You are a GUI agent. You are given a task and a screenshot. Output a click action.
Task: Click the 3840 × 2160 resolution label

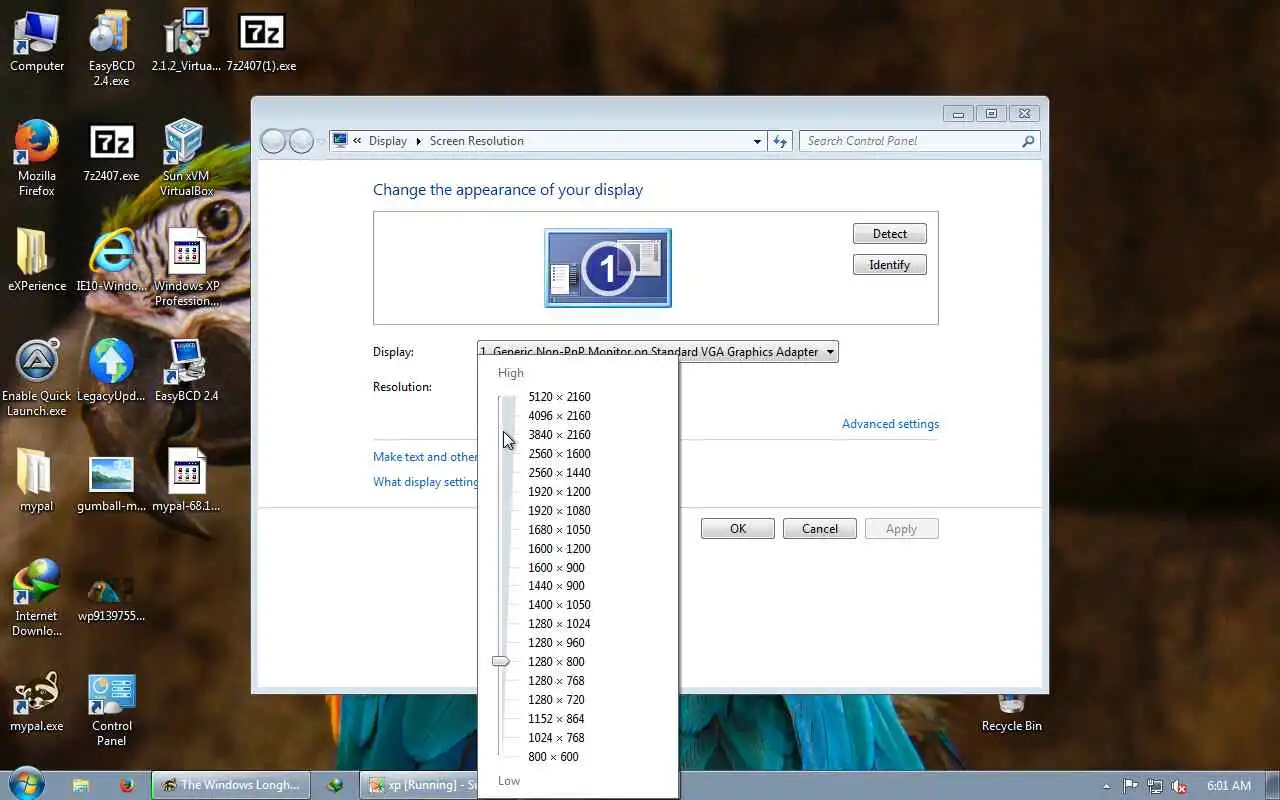(x=559, y=435)
